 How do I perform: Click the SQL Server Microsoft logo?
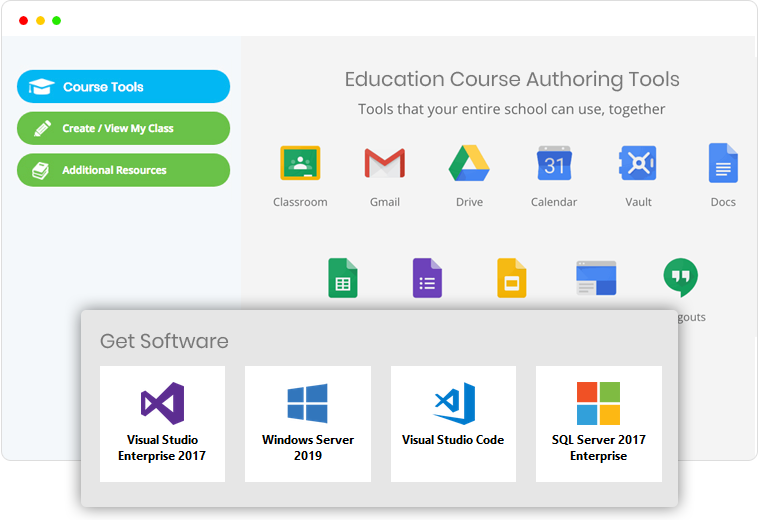[599, 403]
